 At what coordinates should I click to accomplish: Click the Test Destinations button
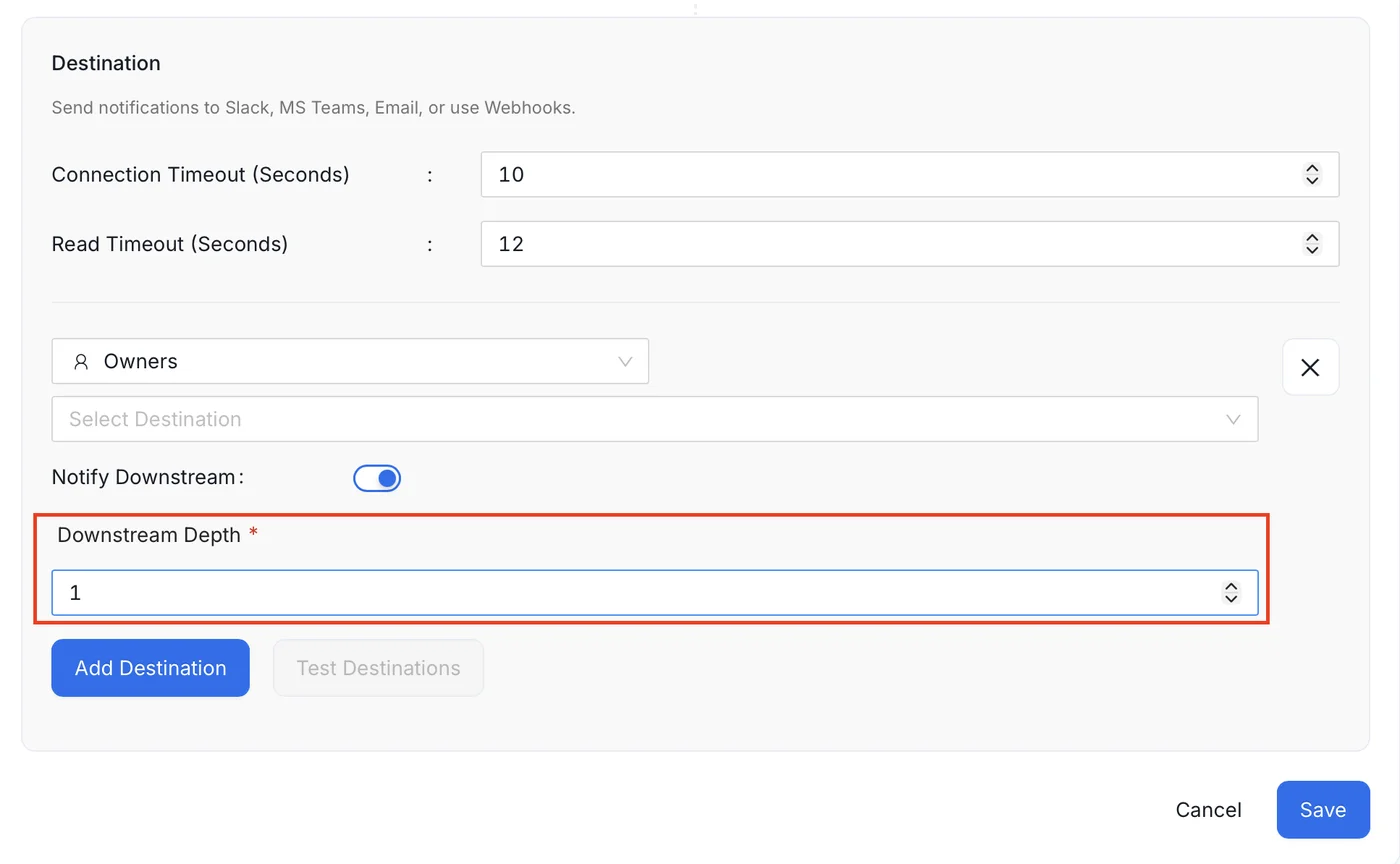[x=378, y=668]
